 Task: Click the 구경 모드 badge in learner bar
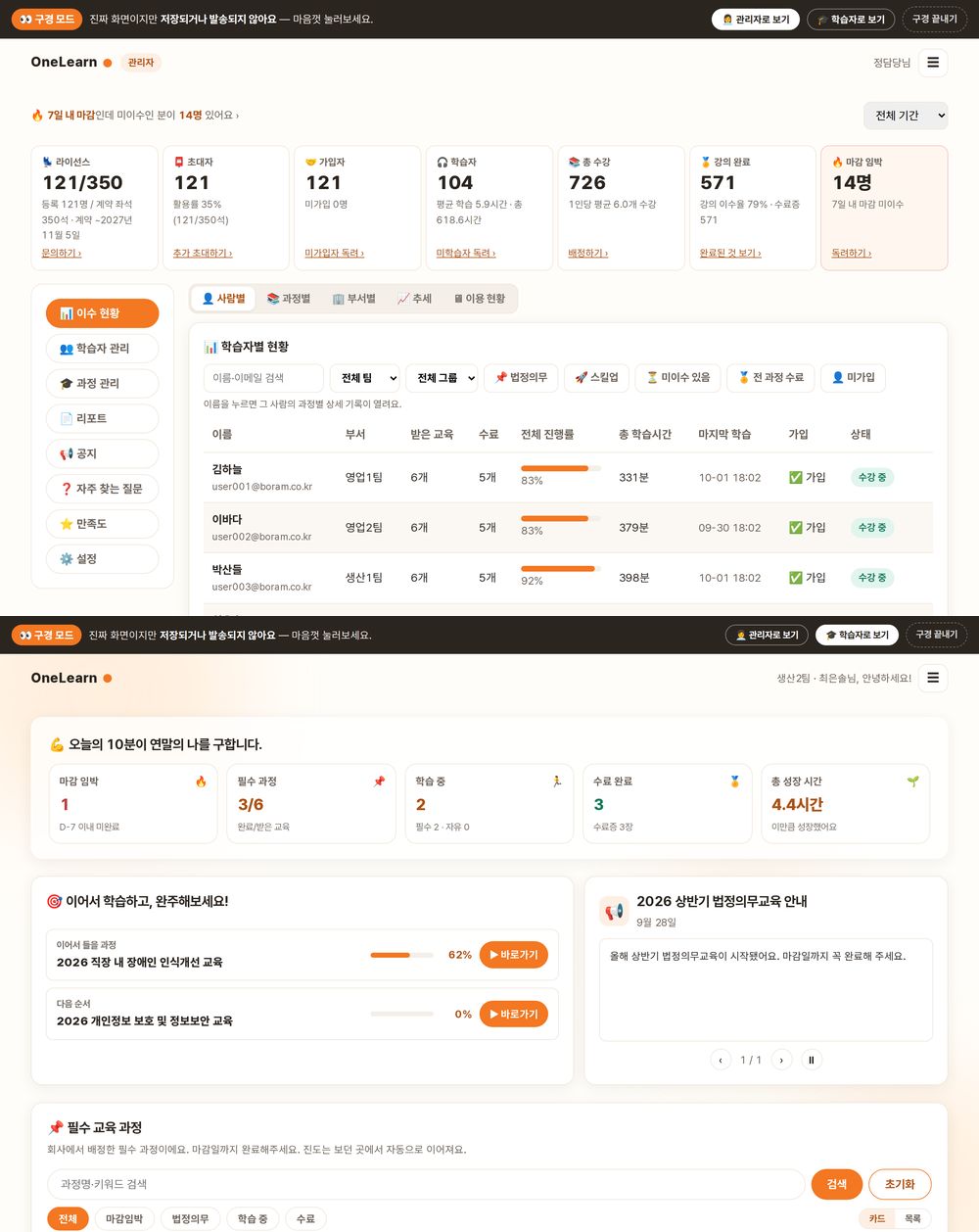pos(47,635)
